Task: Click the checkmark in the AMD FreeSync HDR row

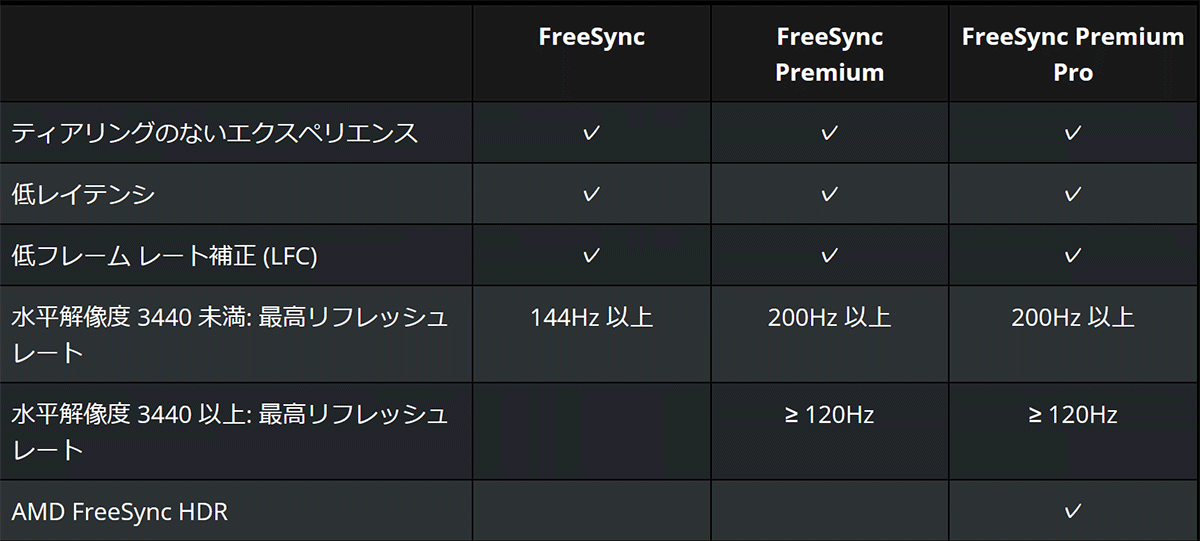Action: (1073, 511)
